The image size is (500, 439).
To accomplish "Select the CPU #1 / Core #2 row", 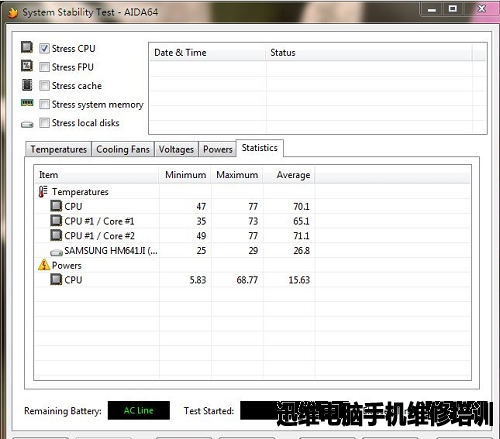I will [x=252, y=236].
